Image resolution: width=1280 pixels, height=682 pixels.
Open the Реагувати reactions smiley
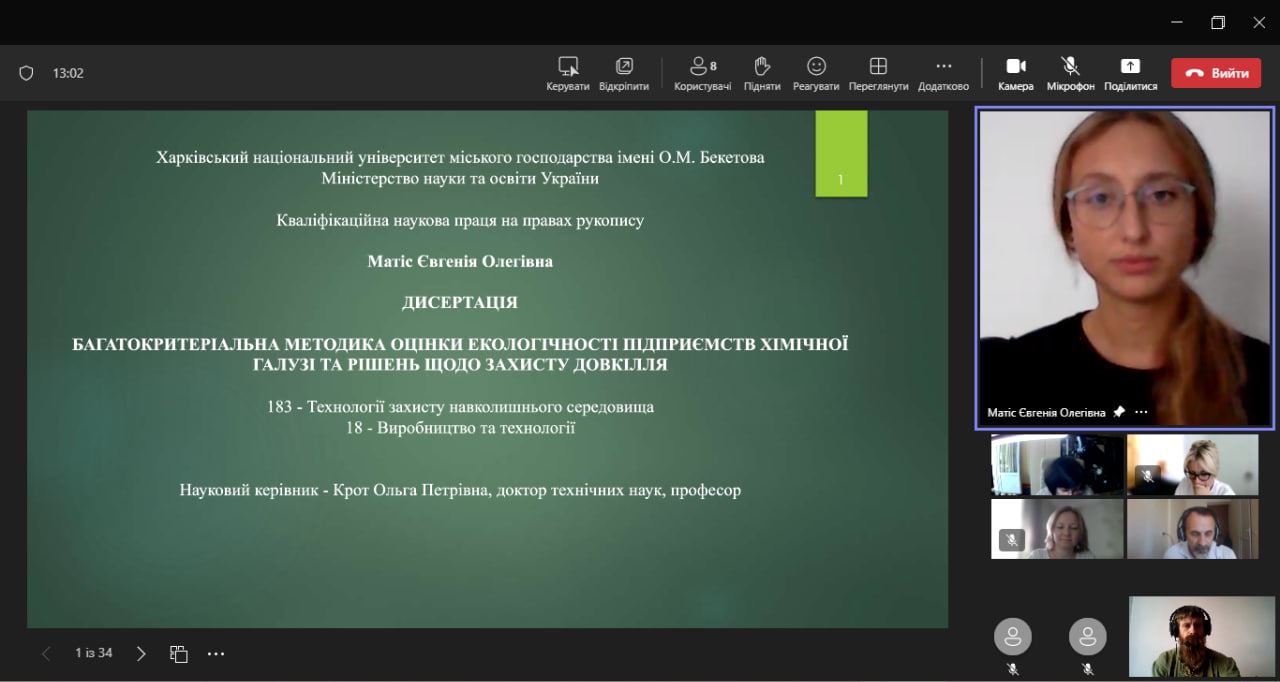pos(816,67)
